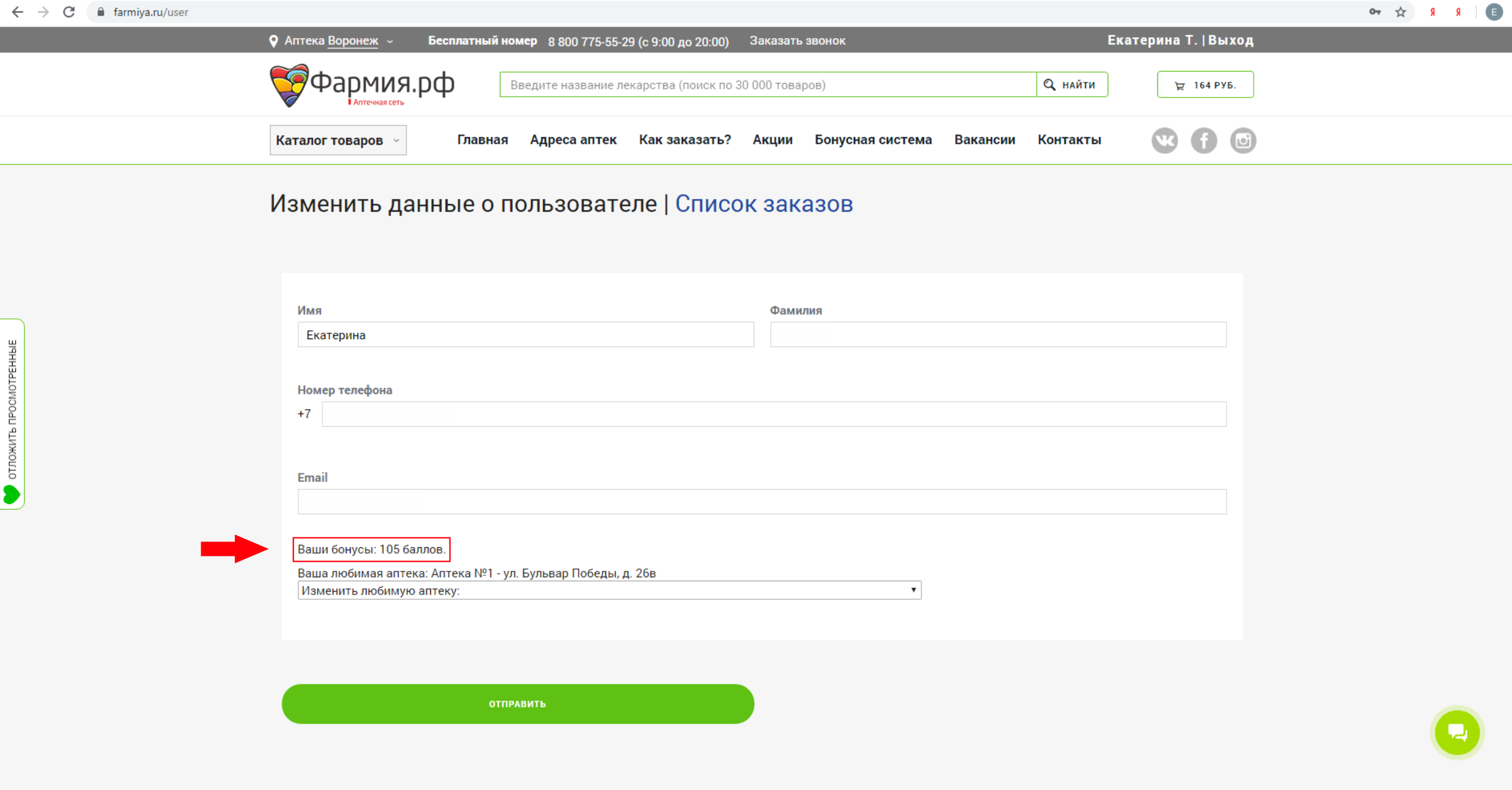Open Отложить просмотренные side tab
This screenshot has height=790, width=1512.
click(12, 414)
